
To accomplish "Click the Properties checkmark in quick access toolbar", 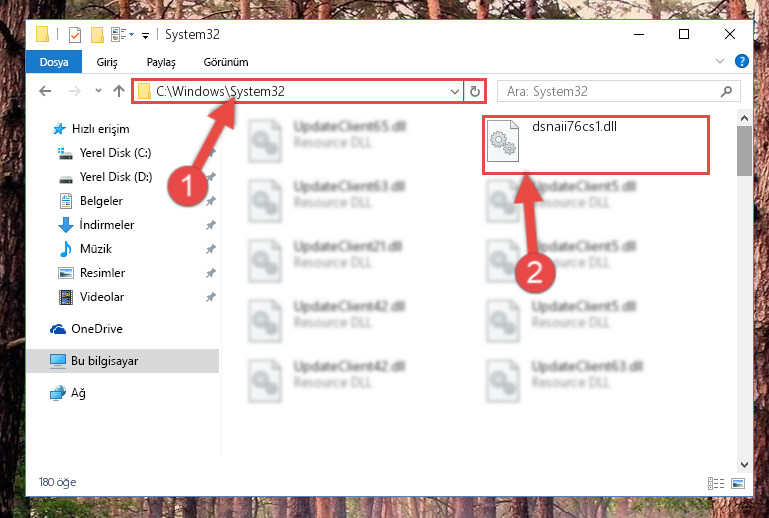I will (75, 35).
